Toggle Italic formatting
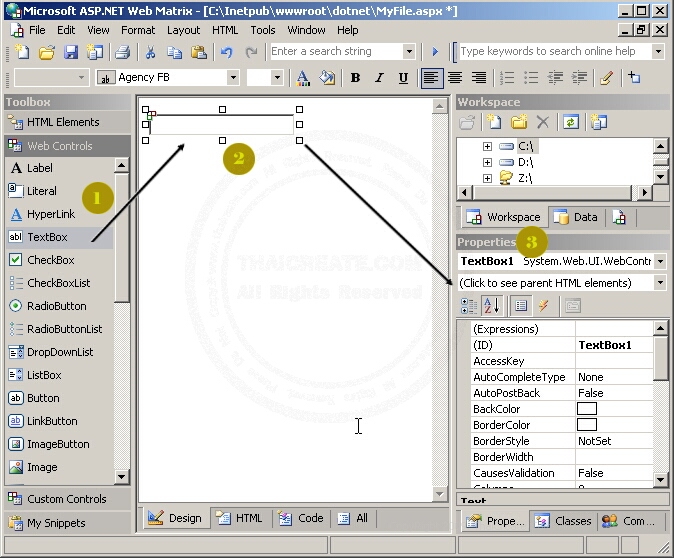The image size is (674, 558). coord(380,78)
